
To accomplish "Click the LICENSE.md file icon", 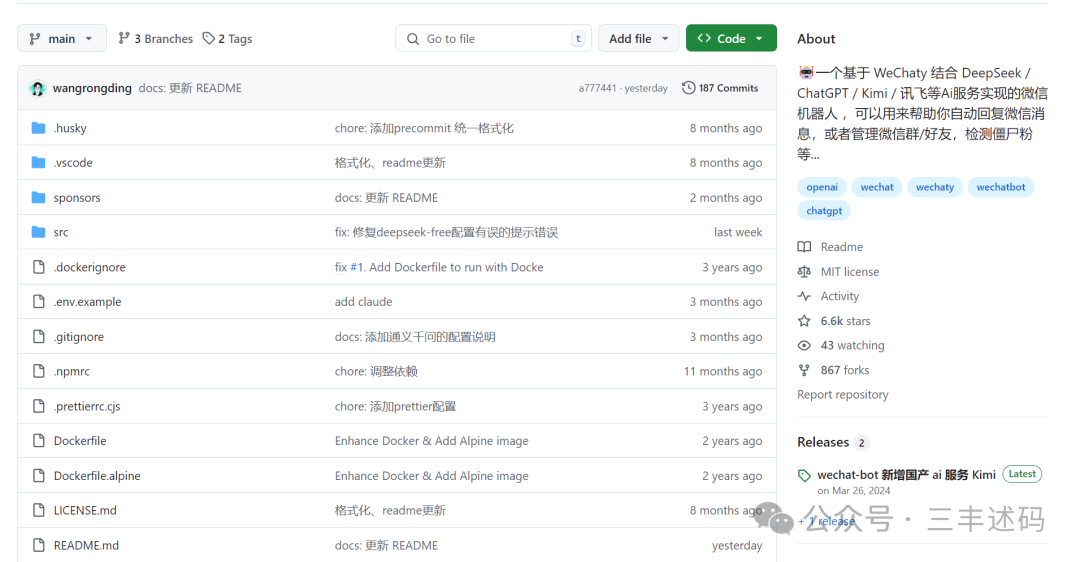I will point(39,510).
